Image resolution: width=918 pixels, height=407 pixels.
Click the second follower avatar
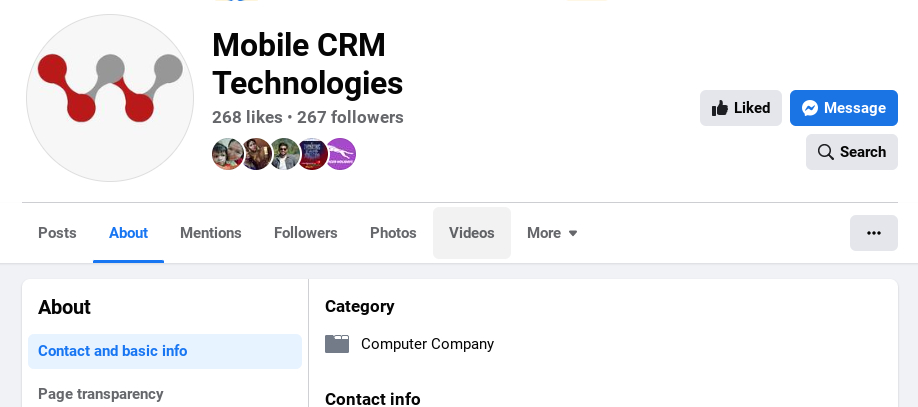pyautogui.click(x=256, y=154)
